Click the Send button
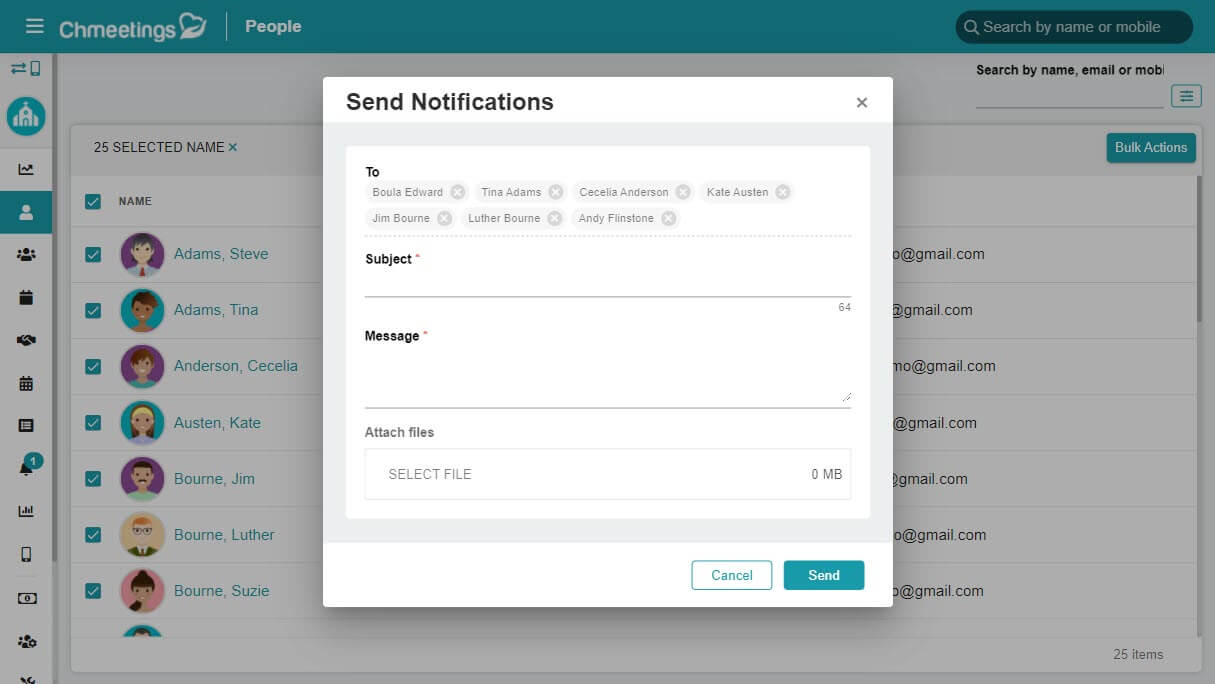This screenshot has height=684, width=1215. (824, 575)
